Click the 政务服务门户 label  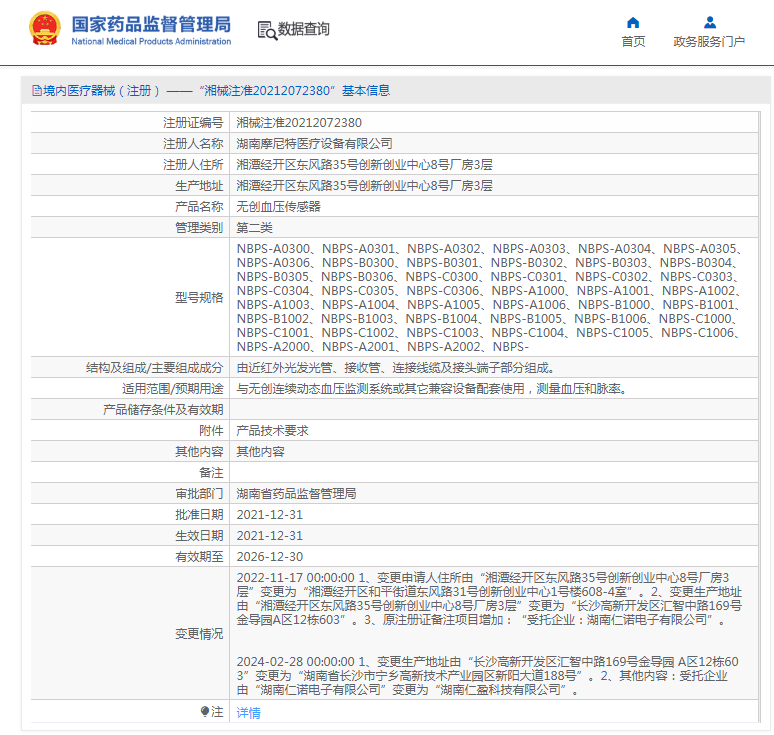(x=709, y=42)
